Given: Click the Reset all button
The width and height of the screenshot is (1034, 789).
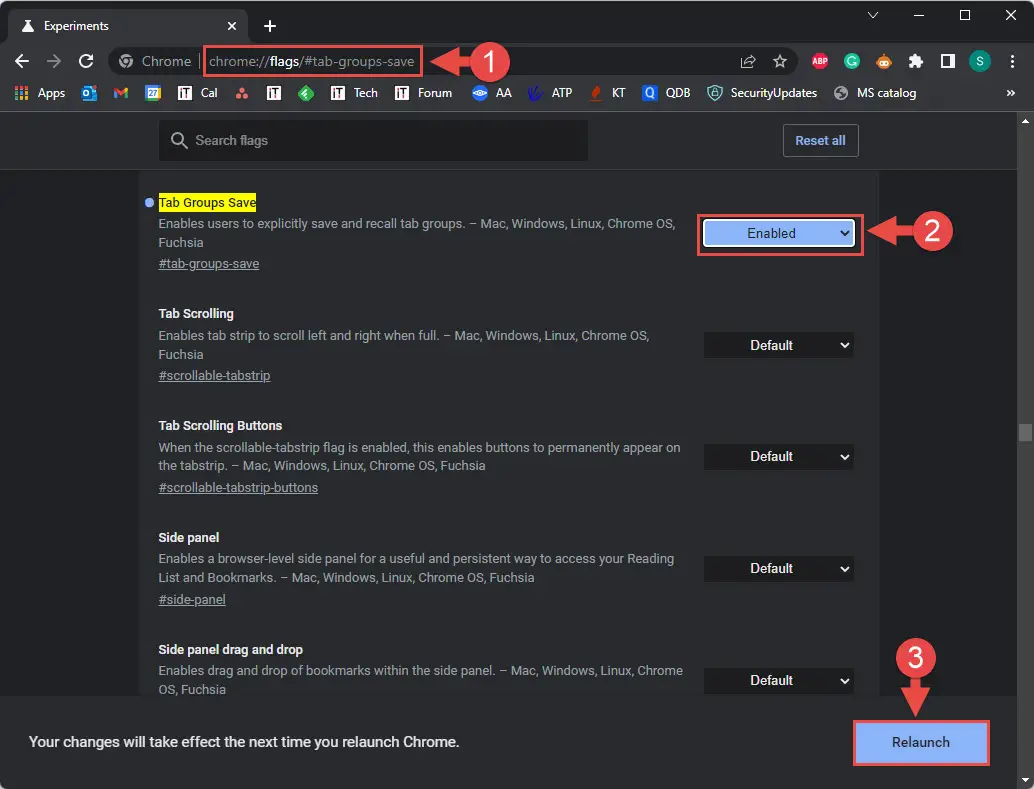Looking at the screenshot, I should (820, 141).
